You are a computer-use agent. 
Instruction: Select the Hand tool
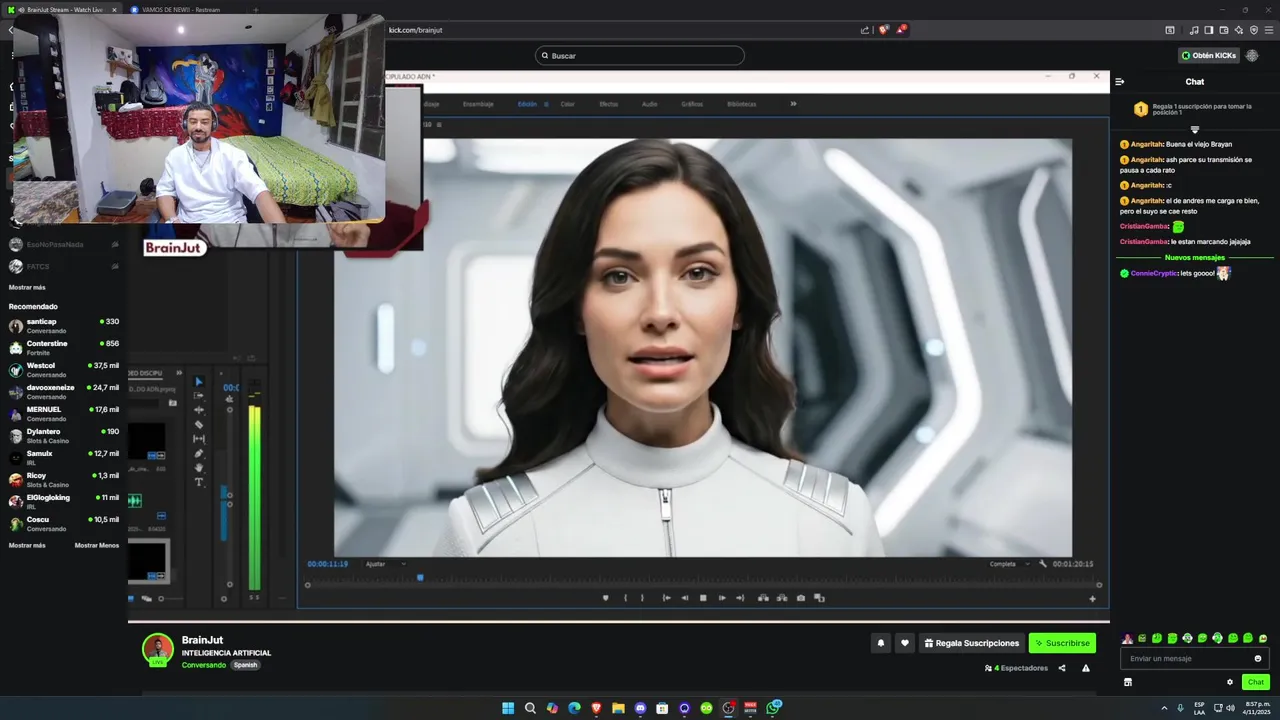[198, 468]
